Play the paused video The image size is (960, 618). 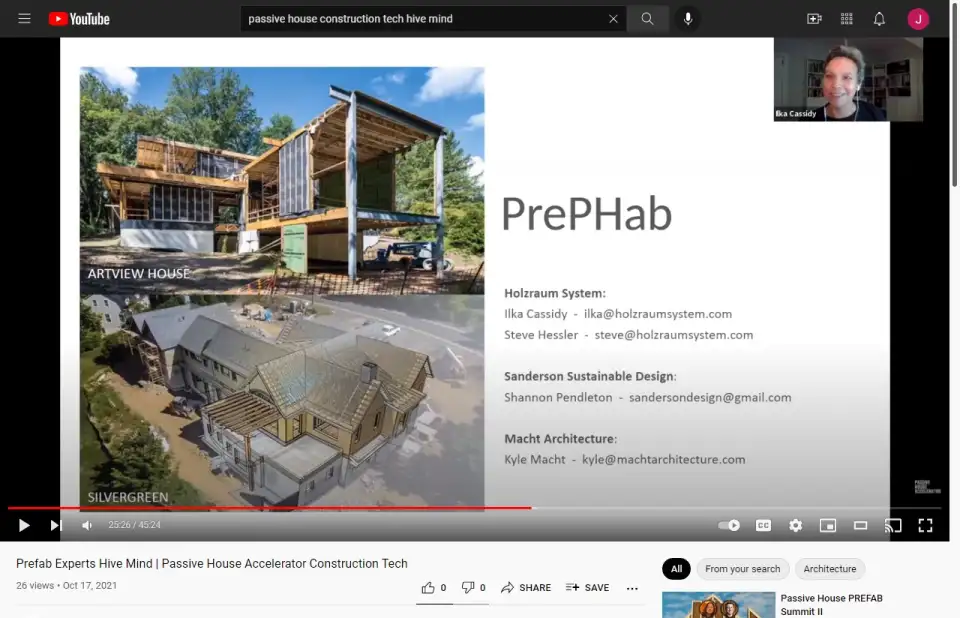coord(24,525)
